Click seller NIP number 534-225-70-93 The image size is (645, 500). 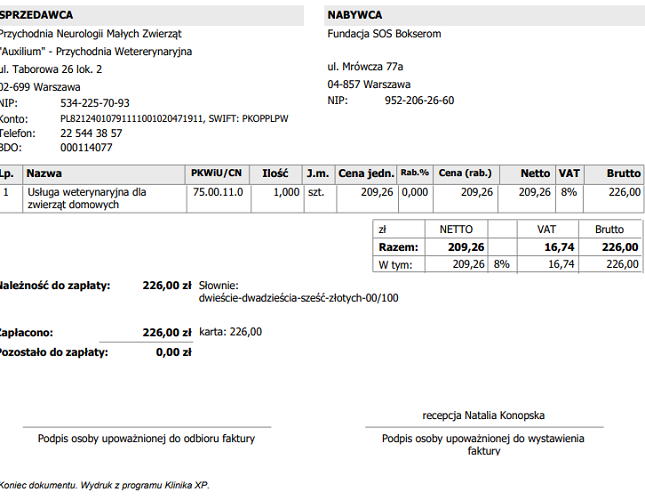coord(95,103)
